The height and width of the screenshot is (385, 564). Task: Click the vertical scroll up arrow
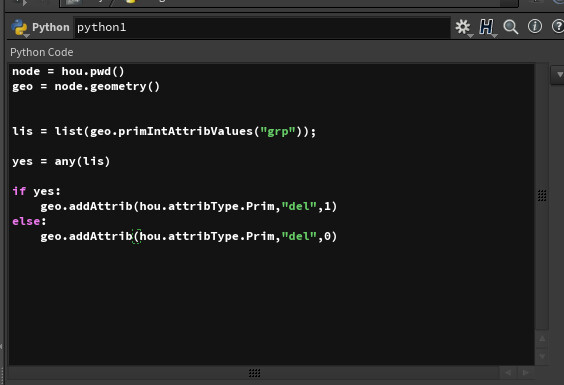click(542, 339)
